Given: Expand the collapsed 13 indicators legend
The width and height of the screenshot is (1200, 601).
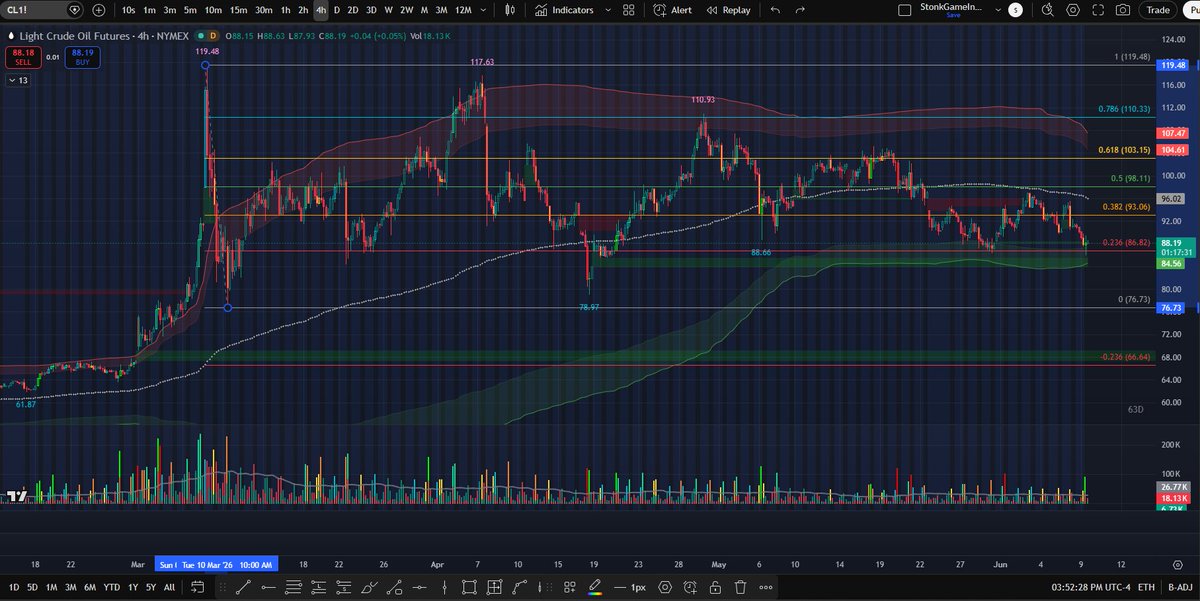Looking at the screenshot, I should click(19, 80).
